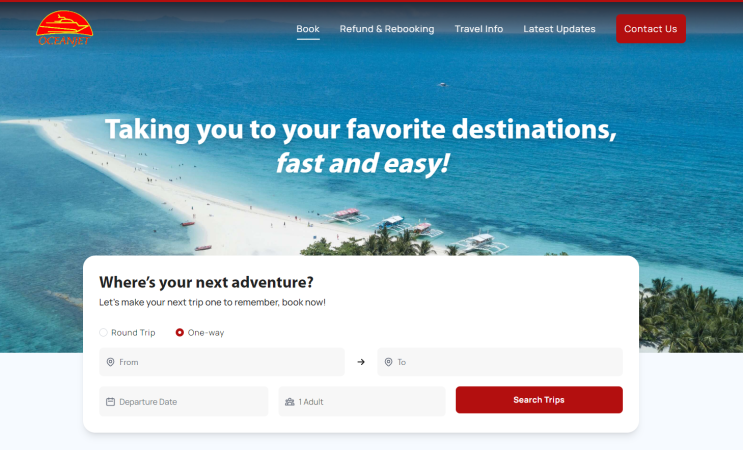Click the location pin icon in From field
The height and width of the screenshot is (450, 743).
coord(110,362)
